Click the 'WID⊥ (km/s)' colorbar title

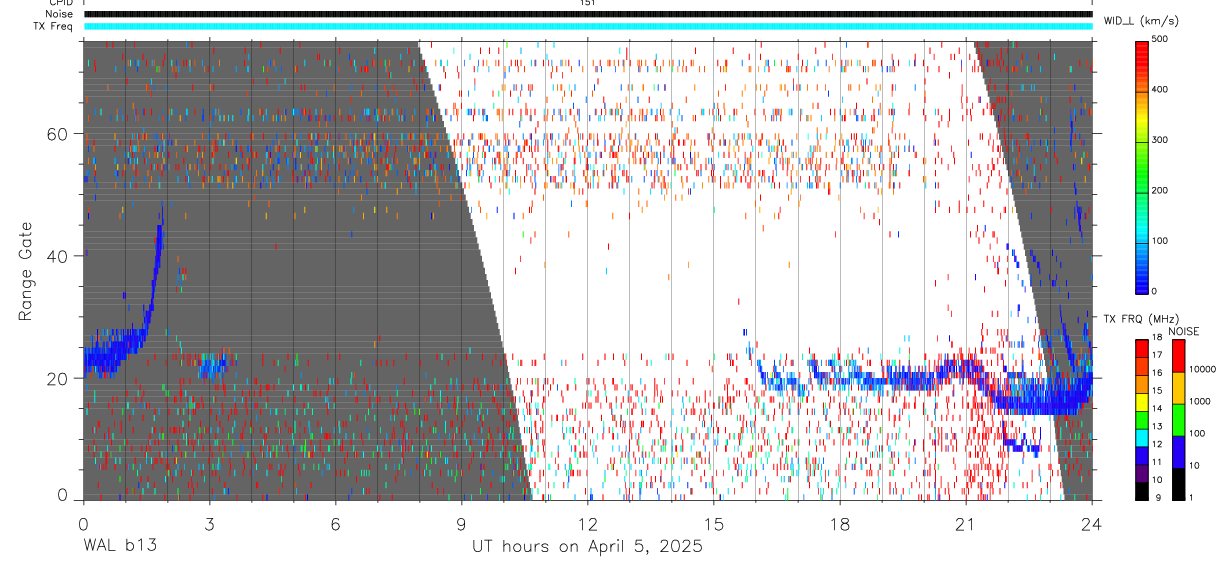tap(1142, 19)
